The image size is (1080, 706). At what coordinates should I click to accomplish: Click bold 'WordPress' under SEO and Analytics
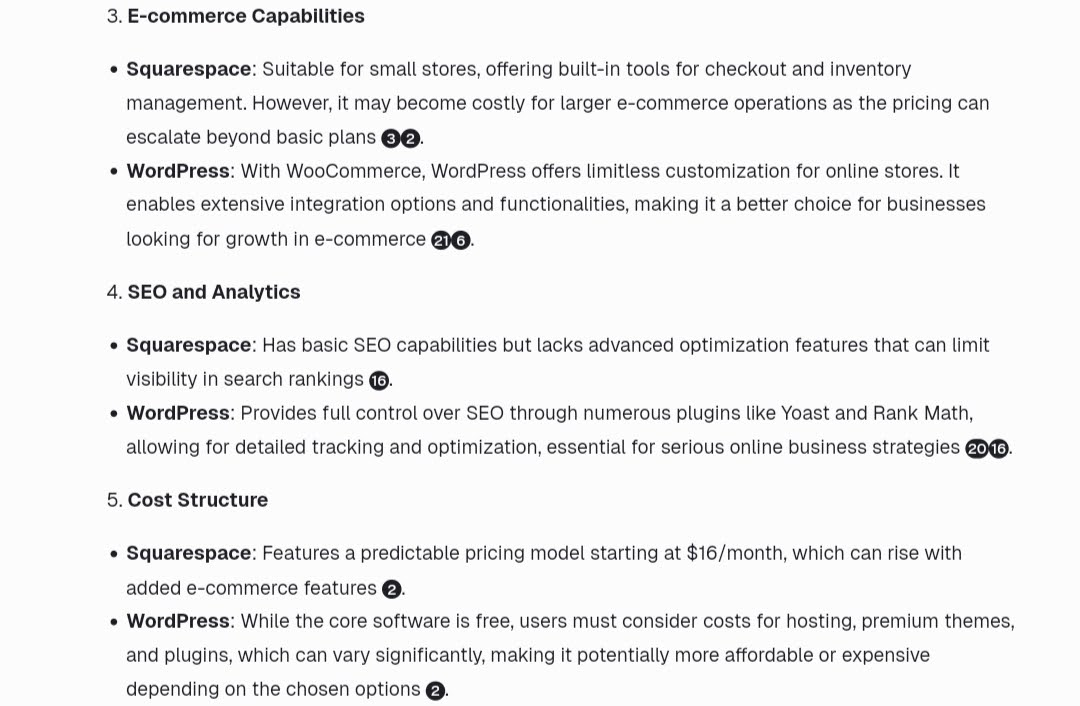178,413
